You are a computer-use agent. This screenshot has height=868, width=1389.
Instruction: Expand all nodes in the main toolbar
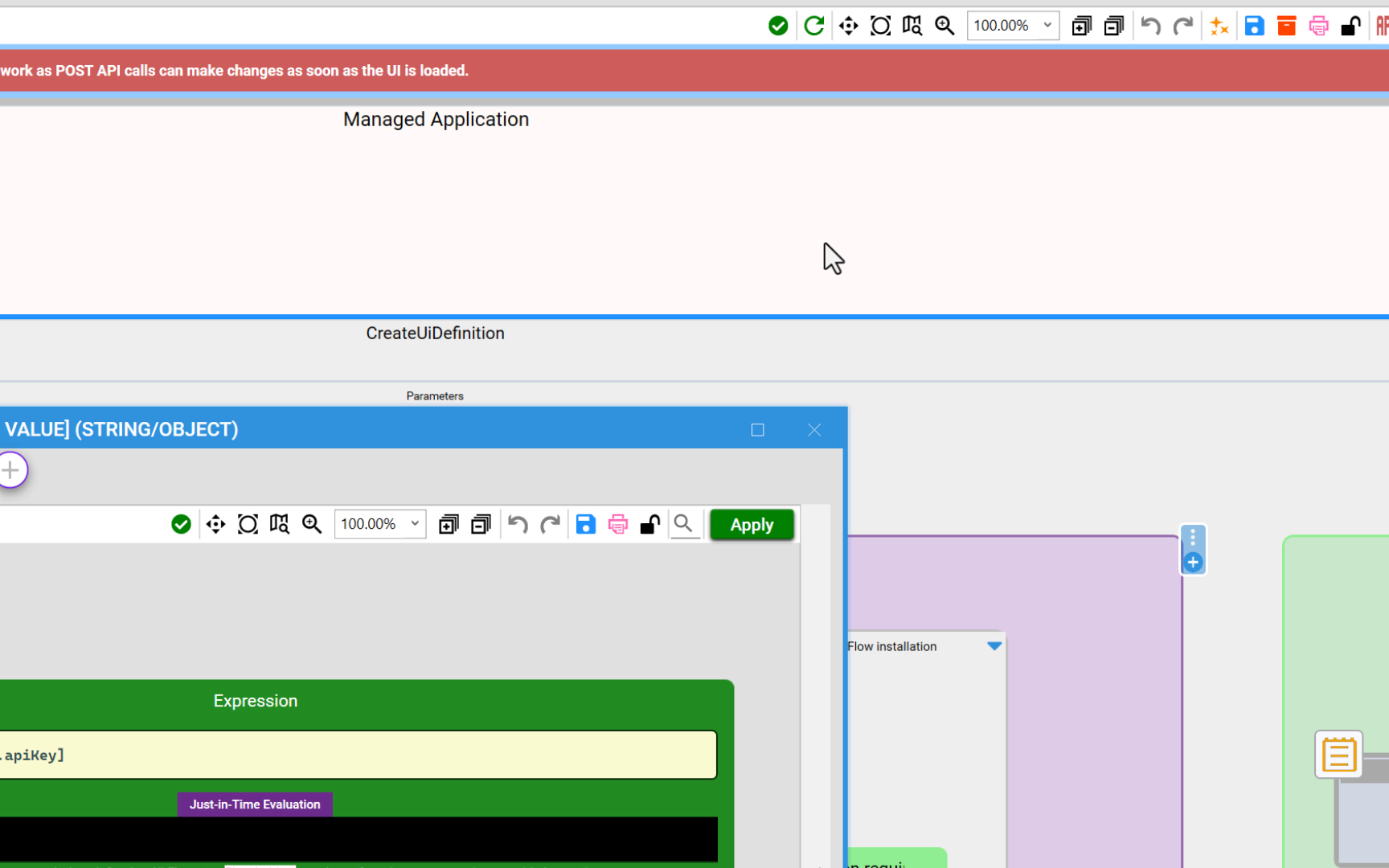(x=1081, y=26)
